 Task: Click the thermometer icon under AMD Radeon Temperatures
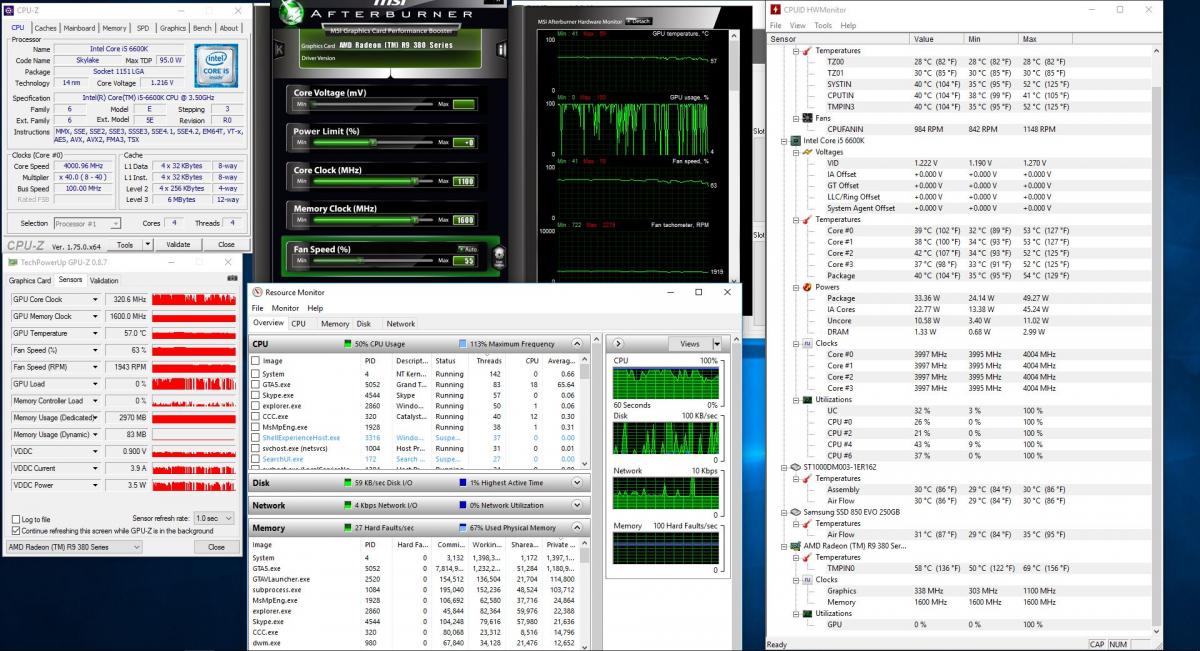807,557
